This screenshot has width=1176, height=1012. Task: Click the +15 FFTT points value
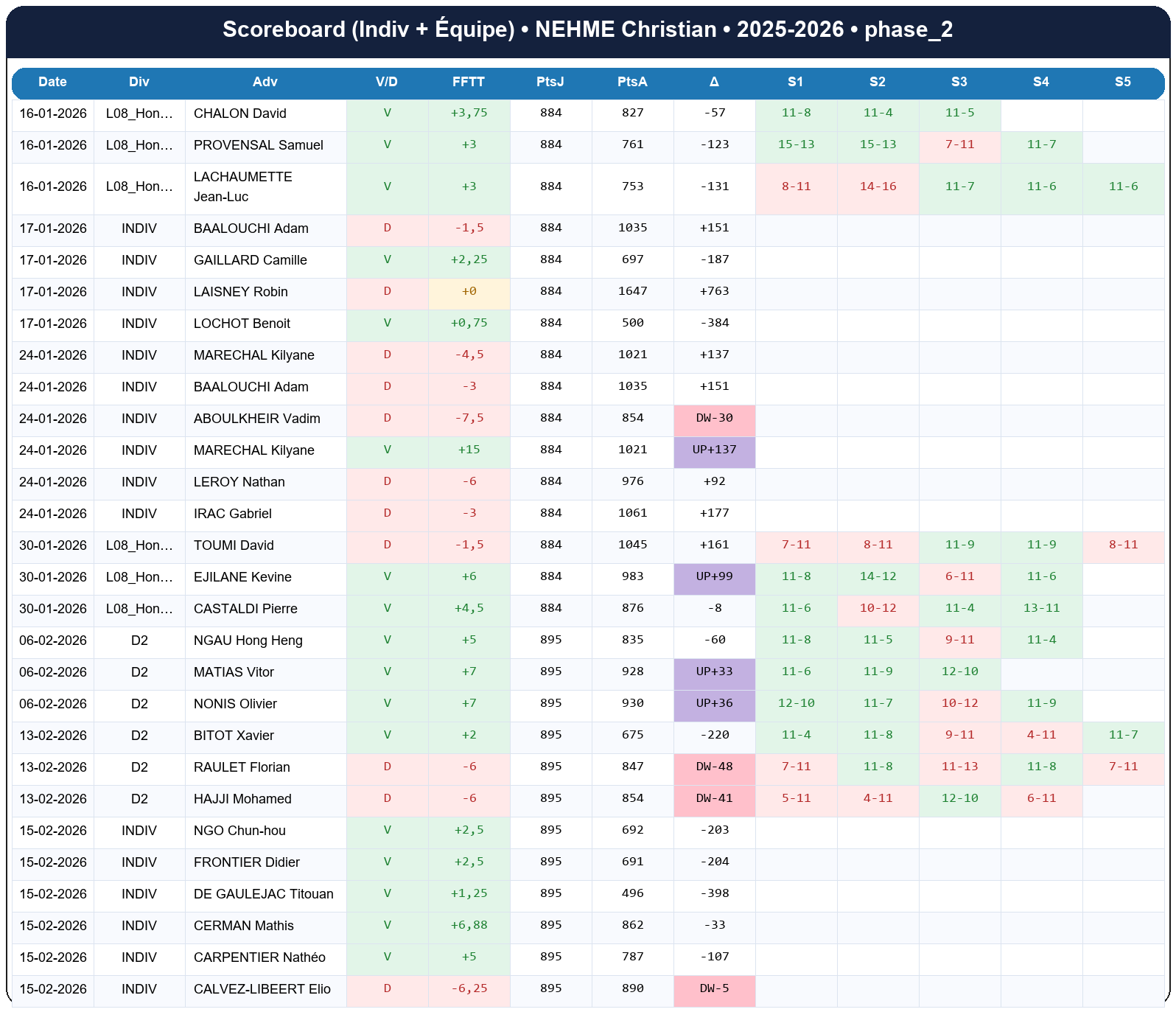tap(469, 450)
